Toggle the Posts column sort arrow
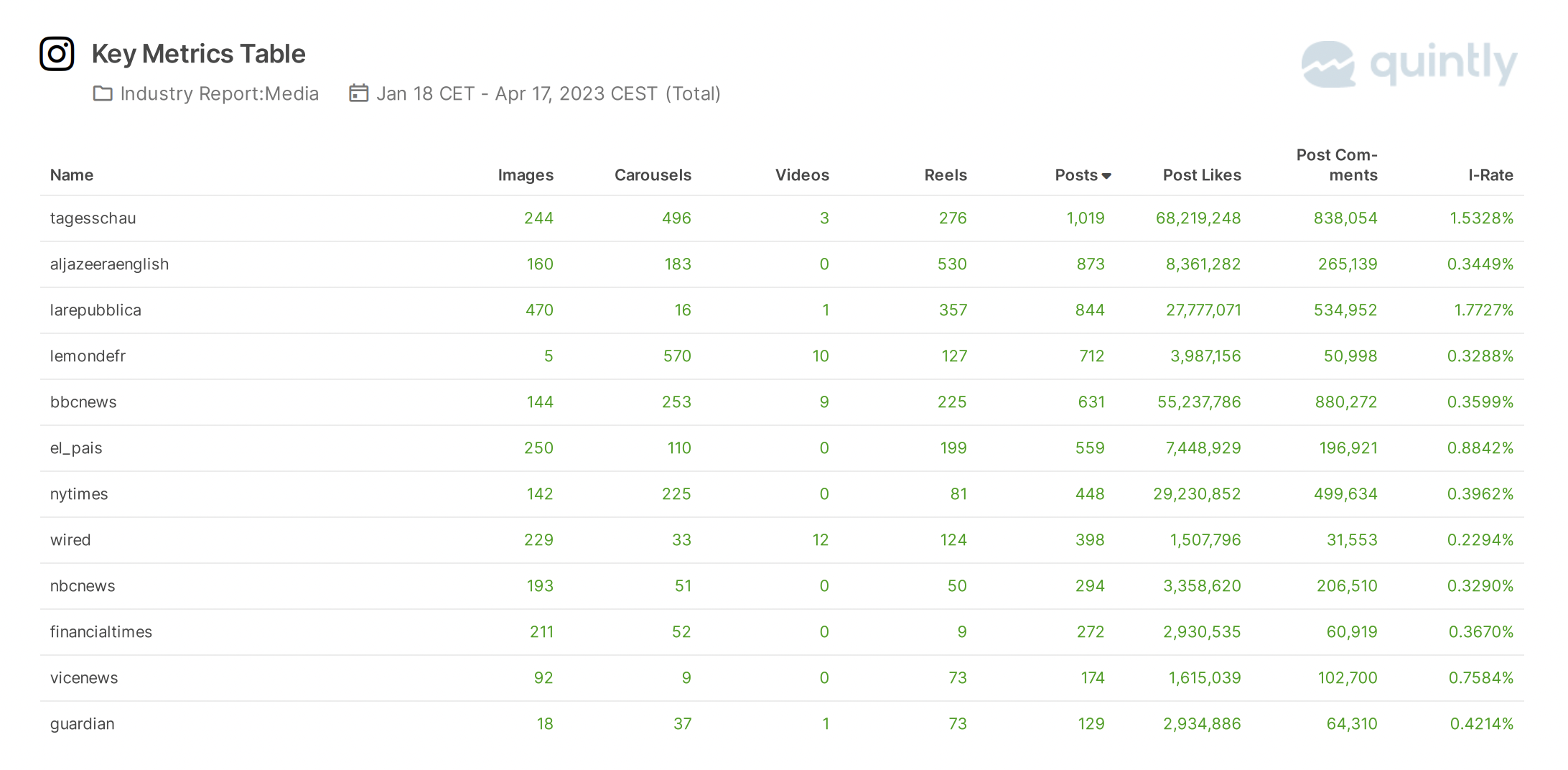This screenshot has width=1568, height=770. pyautogui.click(x=1106, y=176)
